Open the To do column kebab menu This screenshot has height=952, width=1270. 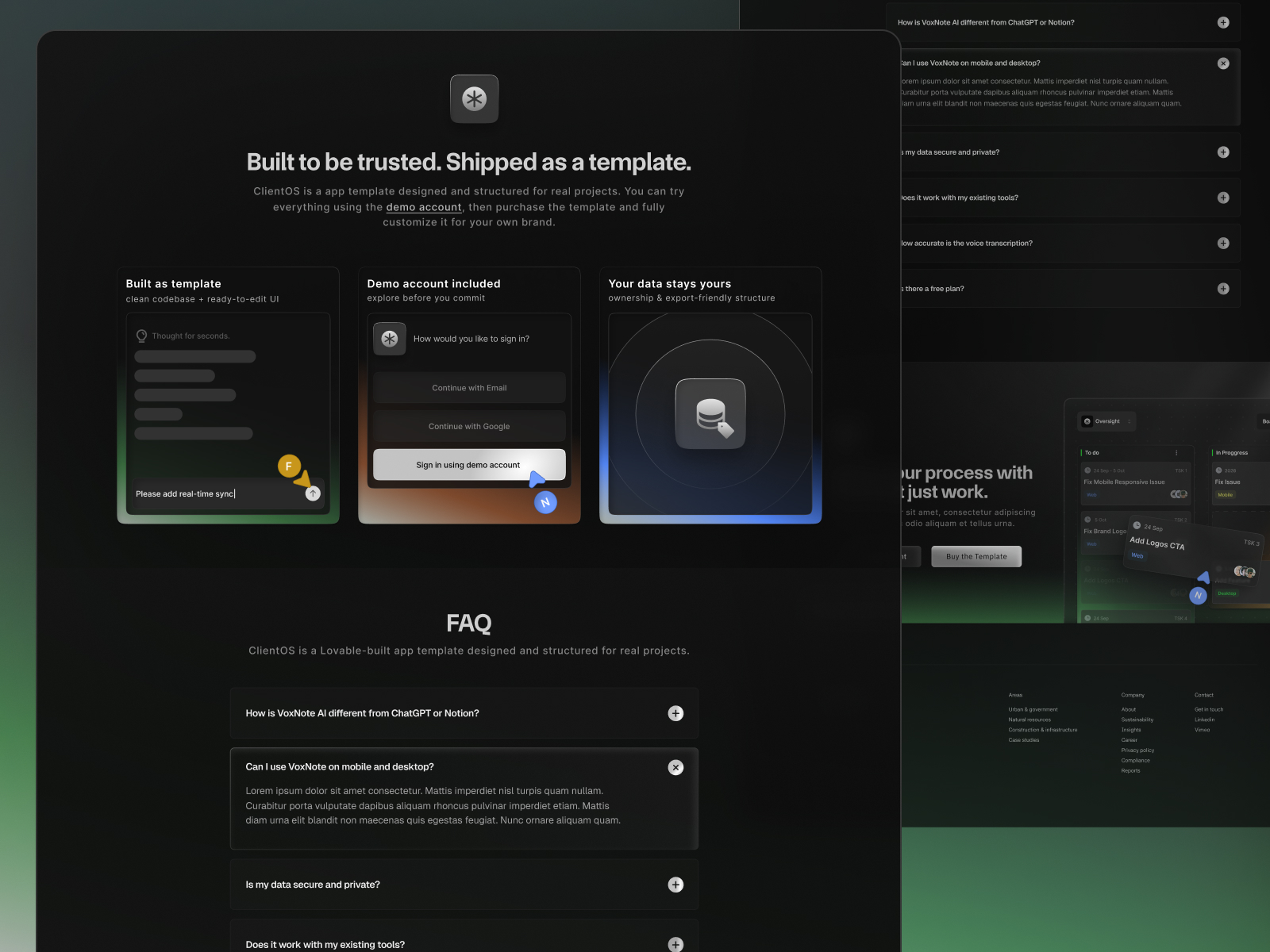(x=1176, y=453)
